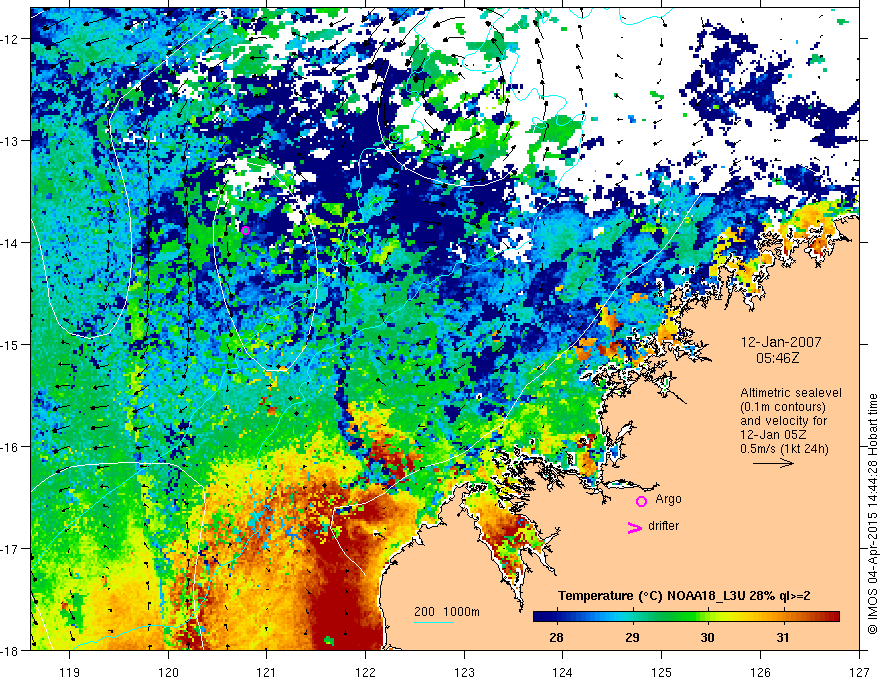Click the longitude label '124'
This screenshot has width=880, height=680.
tap(563, 672)
